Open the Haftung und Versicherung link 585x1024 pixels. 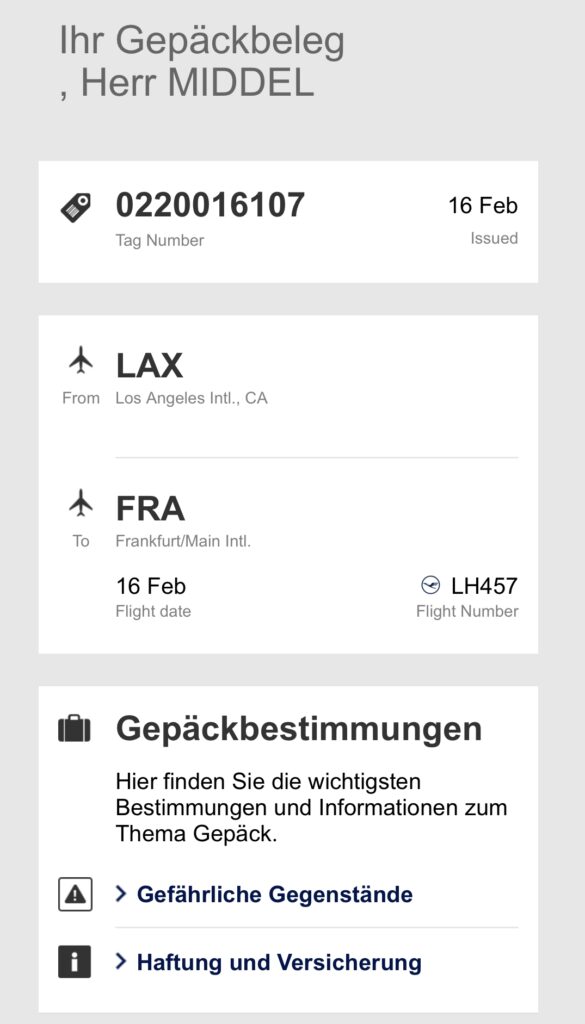pos(279,962)
